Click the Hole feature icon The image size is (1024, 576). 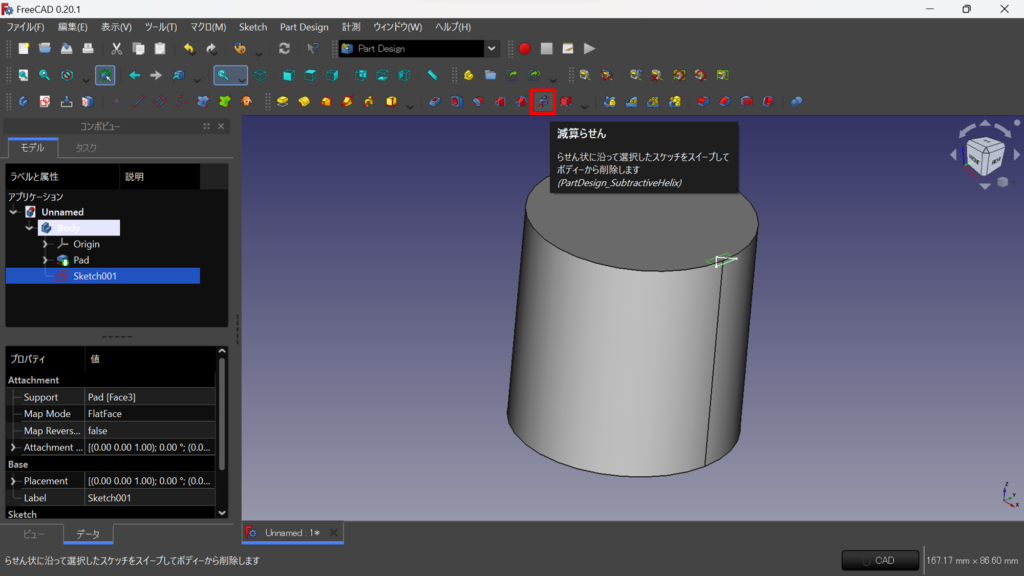coord(456,101)
